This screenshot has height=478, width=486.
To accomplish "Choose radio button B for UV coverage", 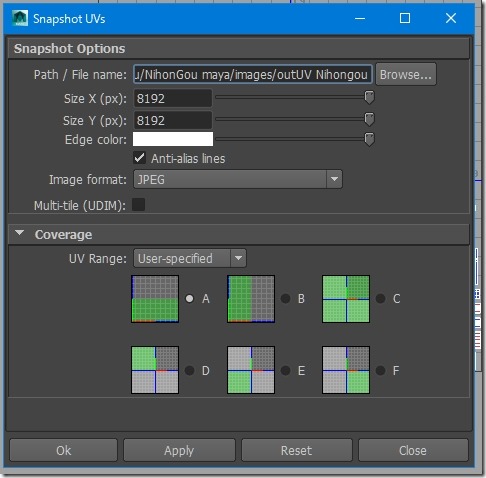I will [x=285, y=298].
